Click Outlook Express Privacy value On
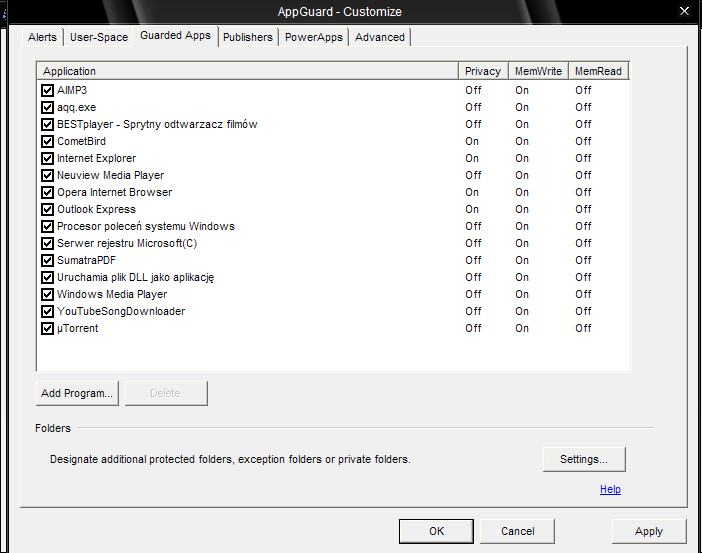 click(472, 210)
